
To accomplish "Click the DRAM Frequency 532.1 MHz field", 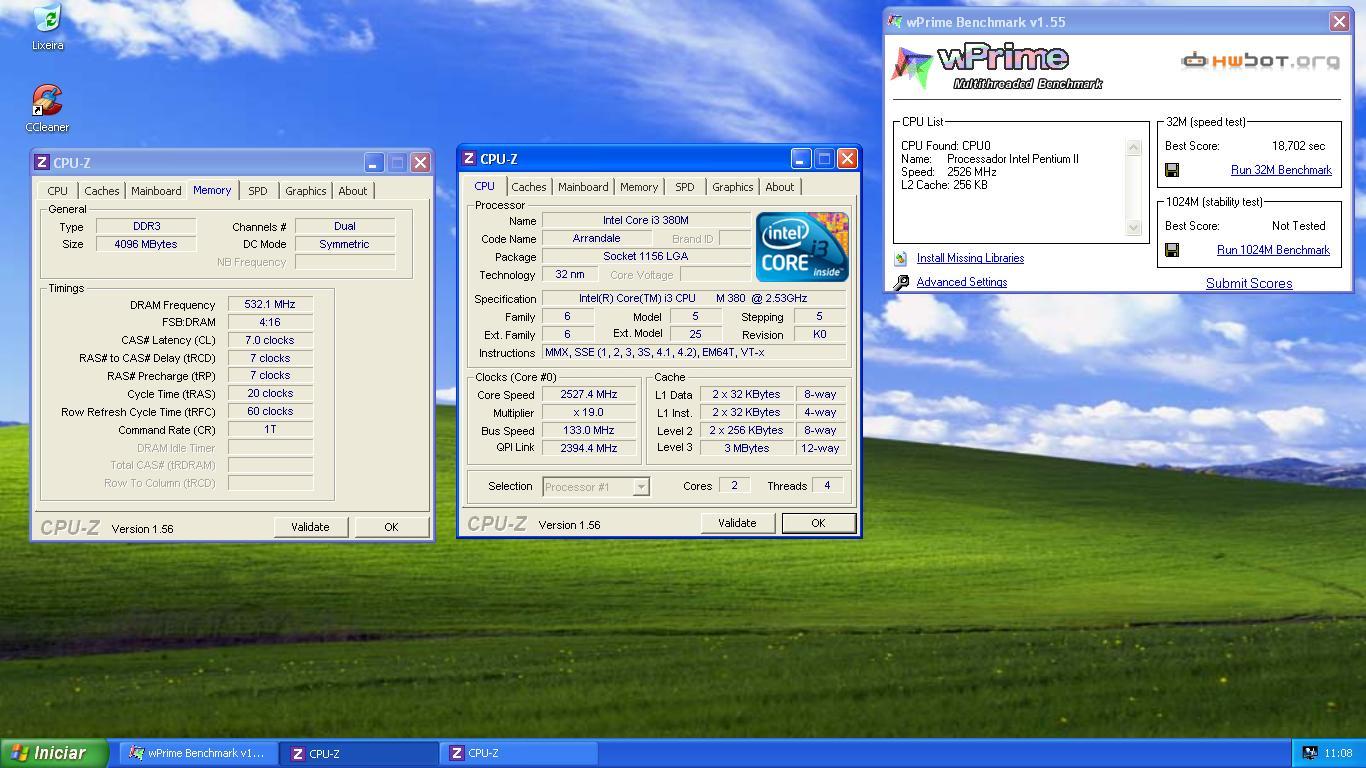I will (x=270, y=304).
